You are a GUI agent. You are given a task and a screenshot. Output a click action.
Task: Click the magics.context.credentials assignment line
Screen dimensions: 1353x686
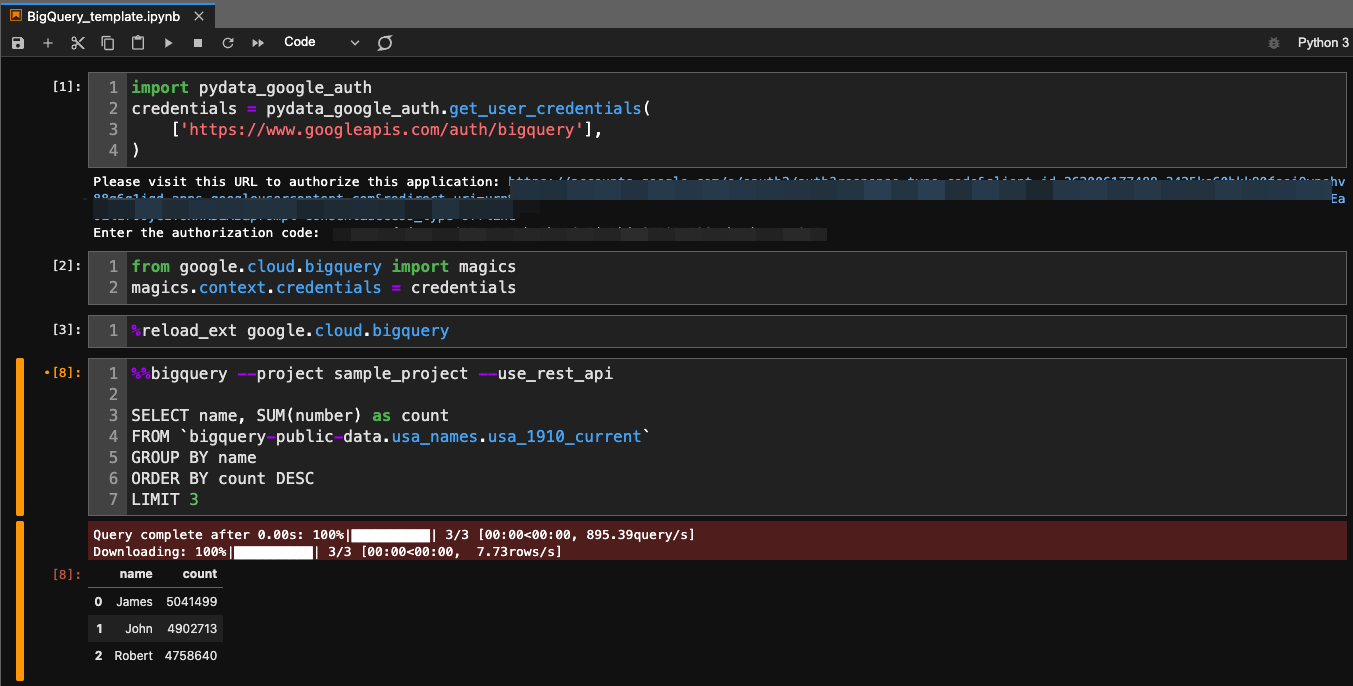point(323,288)
